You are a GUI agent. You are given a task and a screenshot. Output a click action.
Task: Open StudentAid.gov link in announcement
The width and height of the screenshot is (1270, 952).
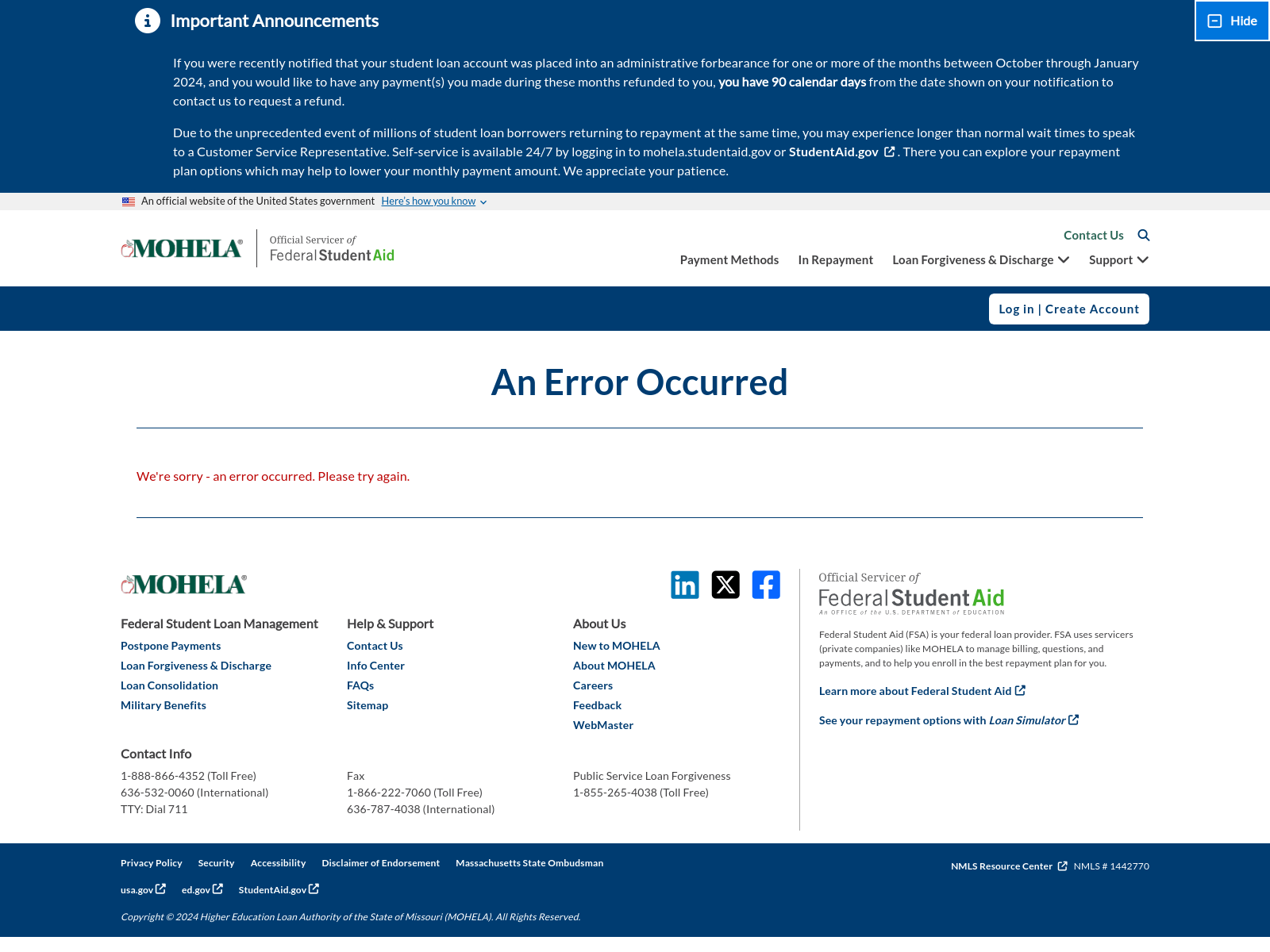(x=833, y=152)
